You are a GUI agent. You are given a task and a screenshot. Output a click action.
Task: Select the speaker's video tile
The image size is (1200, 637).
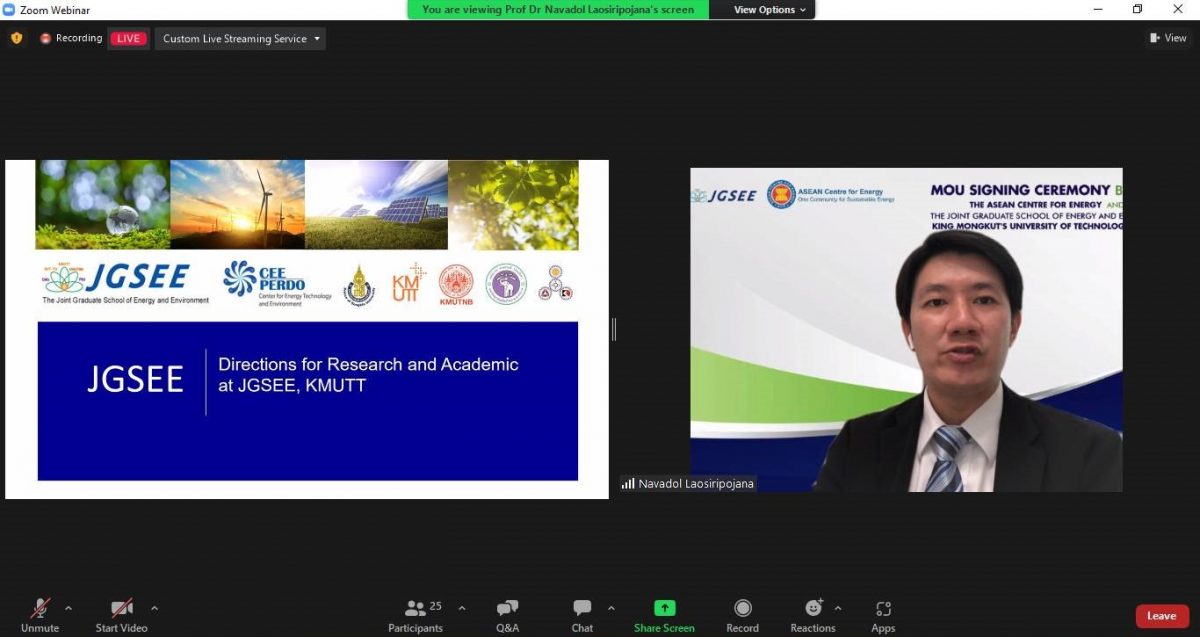click(x=906, y=329)
